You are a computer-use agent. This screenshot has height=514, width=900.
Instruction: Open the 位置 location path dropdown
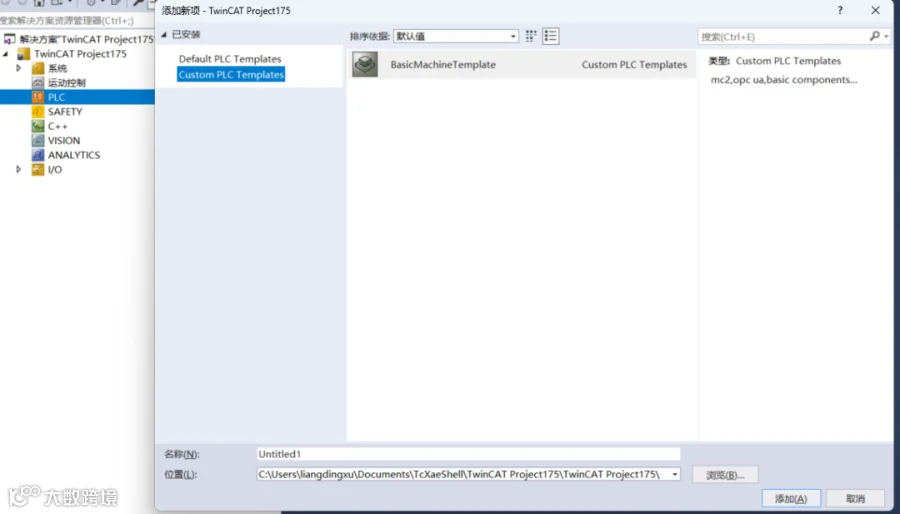tap(675, 474)
